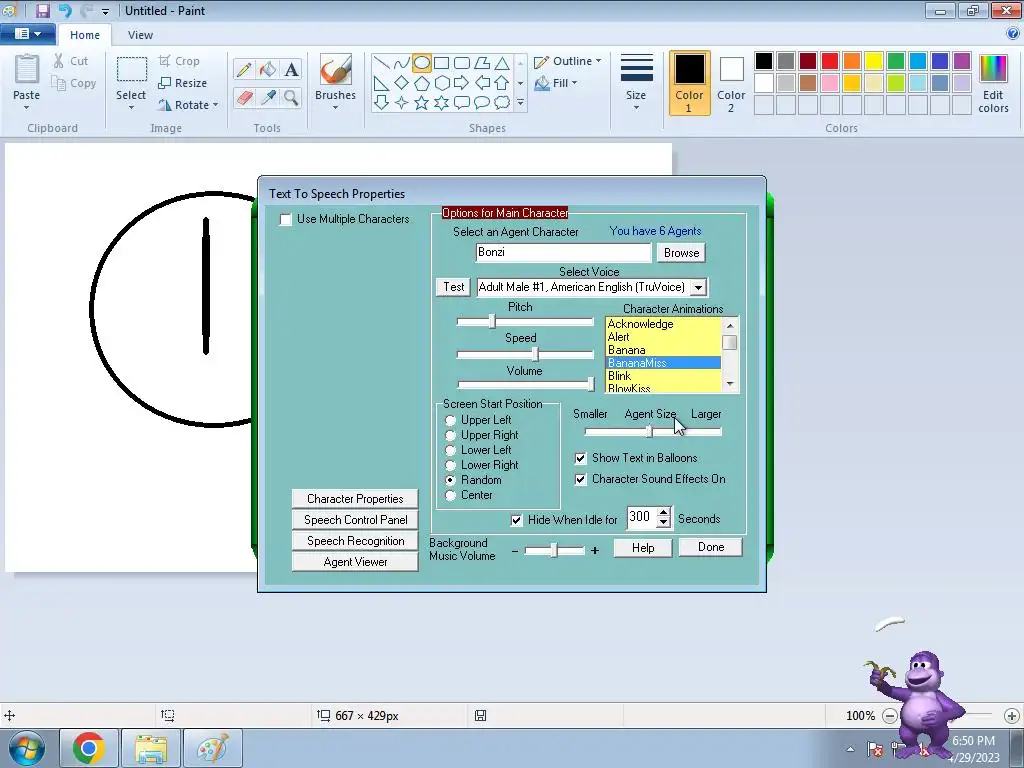Uncheck Hide When Idle for
Screen dimensions: 1024x768
(516, 520)
